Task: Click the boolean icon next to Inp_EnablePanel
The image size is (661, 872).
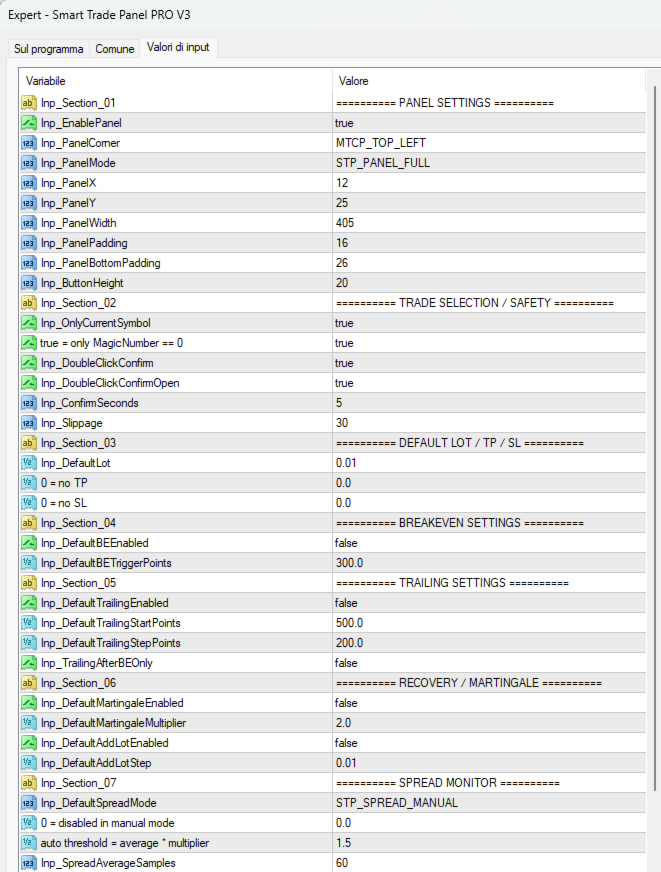Action: tap(28, 123)
